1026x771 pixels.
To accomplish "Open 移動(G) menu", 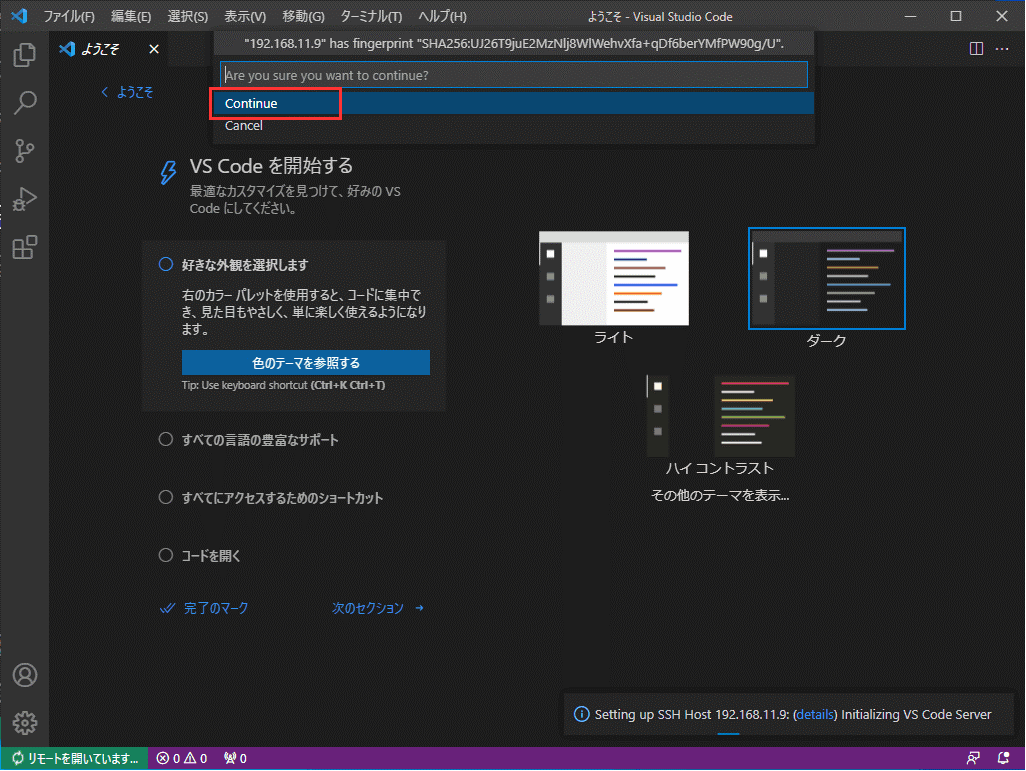I will (x=303, y=16).
